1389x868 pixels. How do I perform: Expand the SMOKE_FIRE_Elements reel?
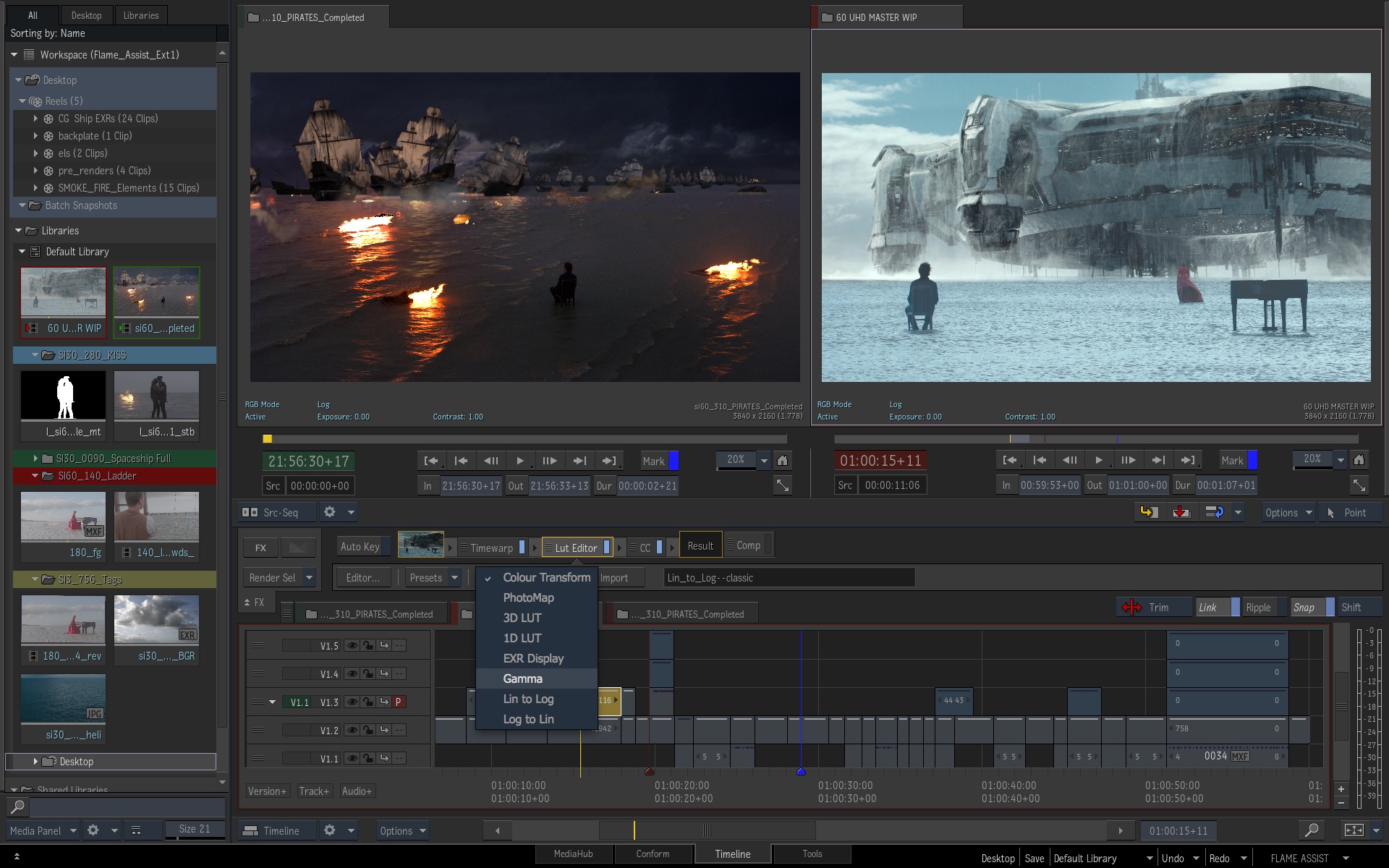tap(35, 187)
